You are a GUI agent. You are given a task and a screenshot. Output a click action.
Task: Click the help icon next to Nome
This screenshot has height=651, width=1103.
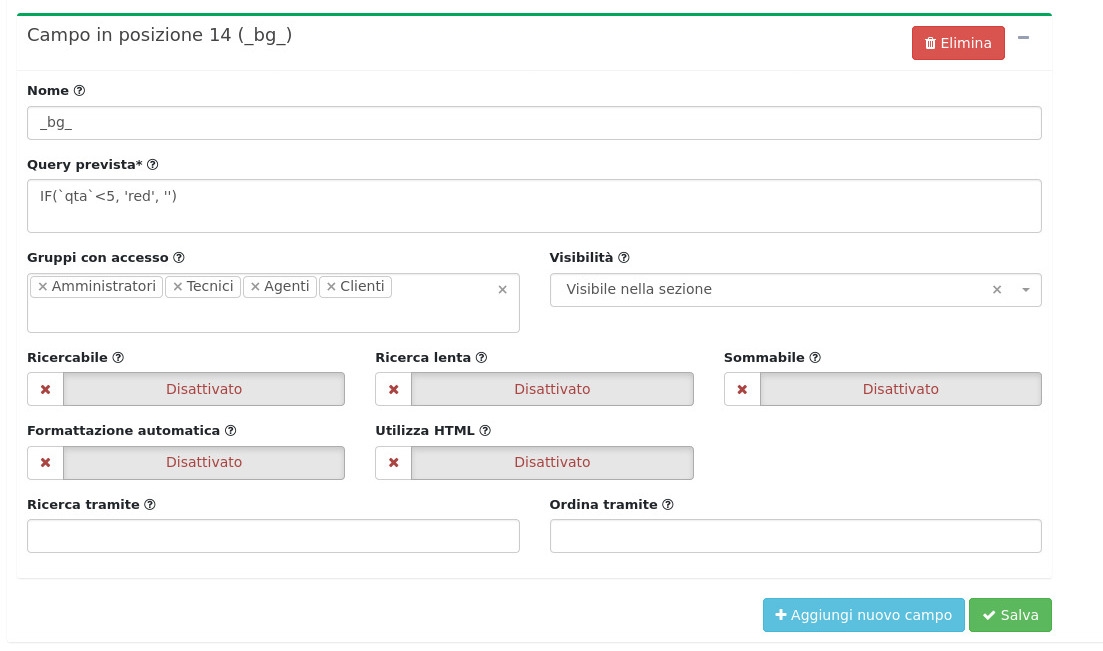click(80, 91)
